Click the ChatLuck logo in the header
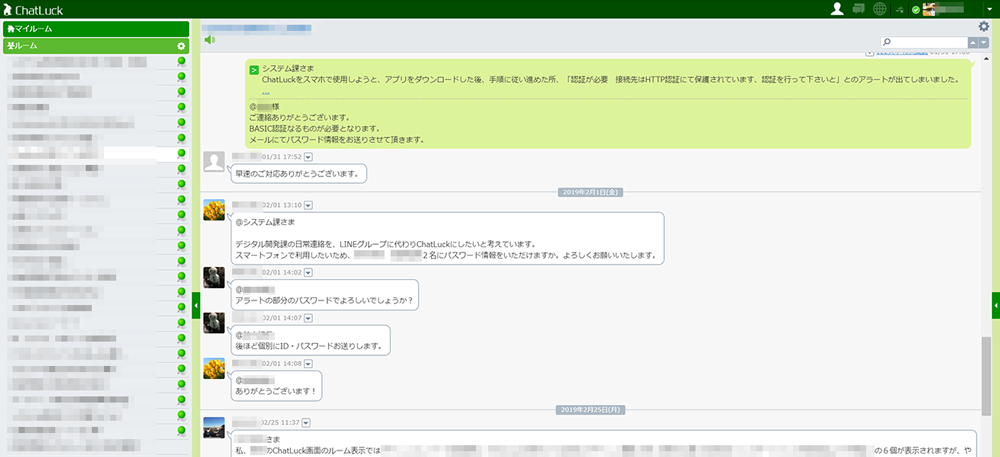The width and height of the screenshot is (1000, 457). (x=33, y=10)
